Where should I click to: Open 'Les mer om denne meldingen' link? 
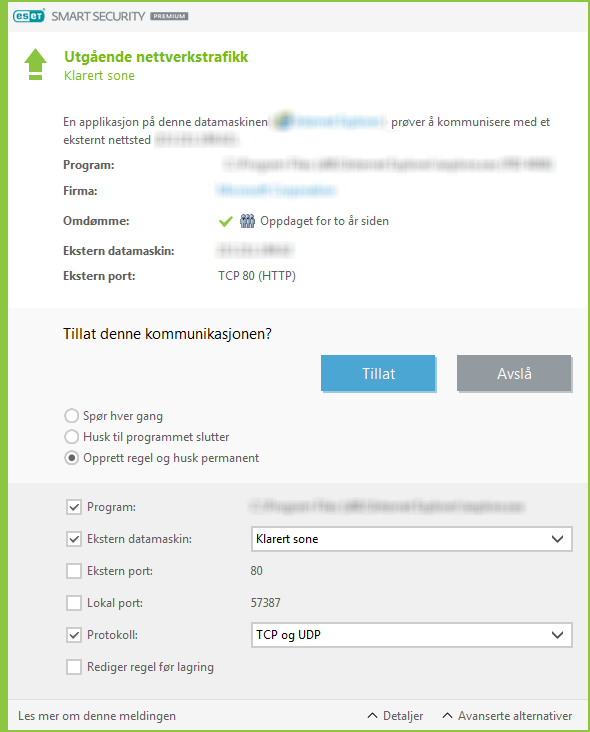tap(97, 716)
